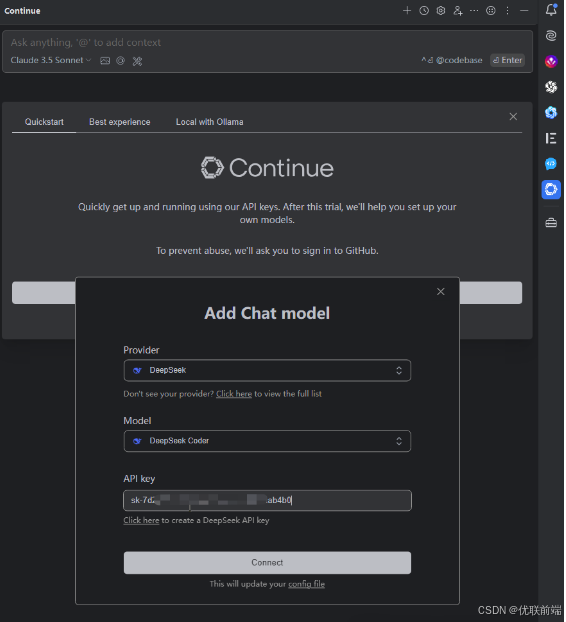Click here link to view full provider list
Image resolution: width=566 pixels, height=622 pixels.
(x=234, y=394)
